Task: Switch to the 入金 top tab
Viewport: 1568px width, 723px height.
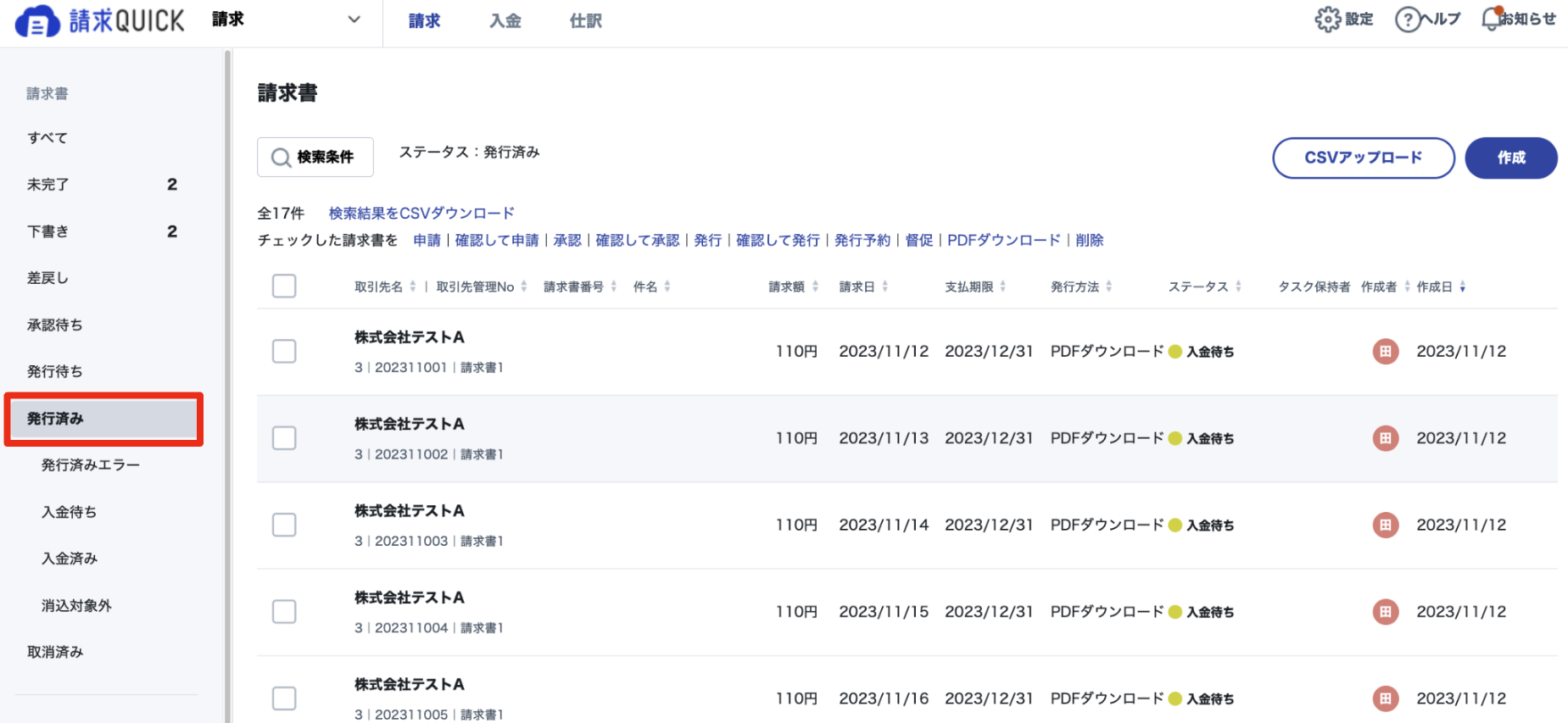Action: [505, 21]
